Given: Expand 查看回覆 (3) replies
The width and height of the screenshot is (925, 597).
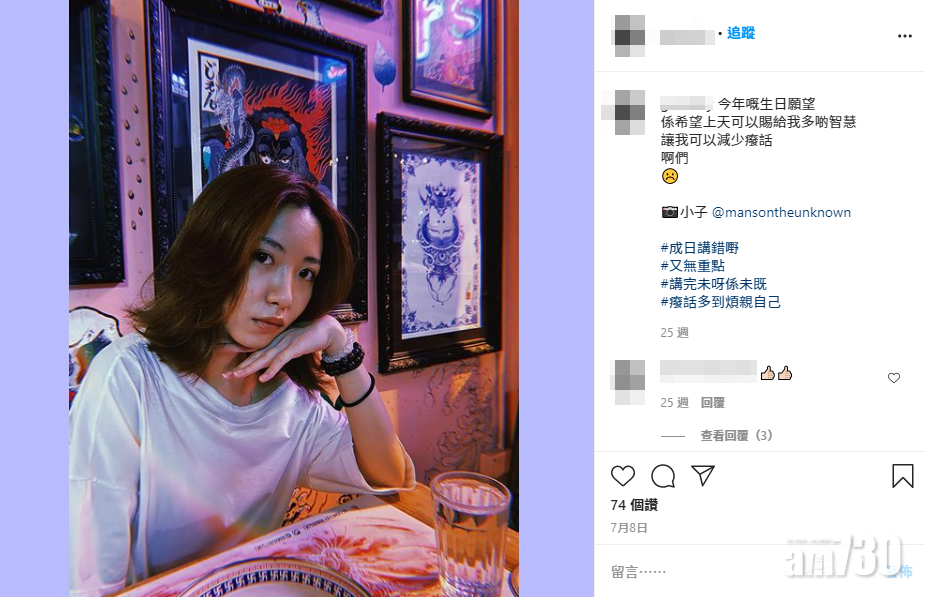Looking at the screenshot, I should pos(736,435).
